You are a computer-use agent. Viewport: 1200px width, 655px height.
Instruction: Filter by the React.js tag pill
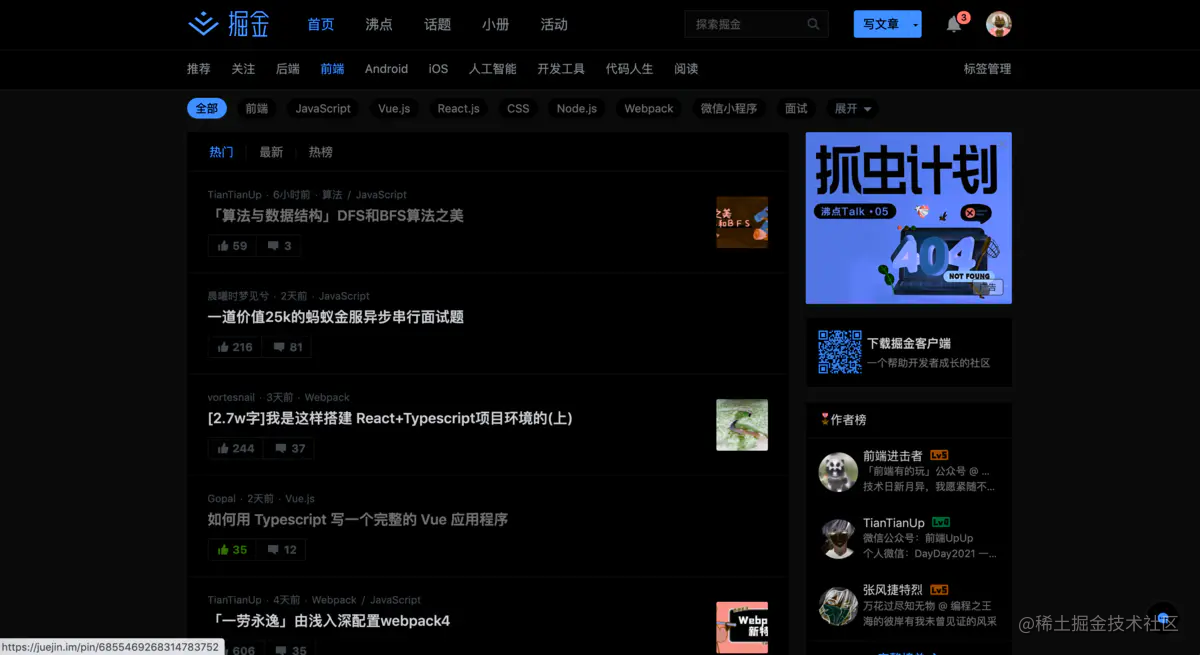click(458, 108)
